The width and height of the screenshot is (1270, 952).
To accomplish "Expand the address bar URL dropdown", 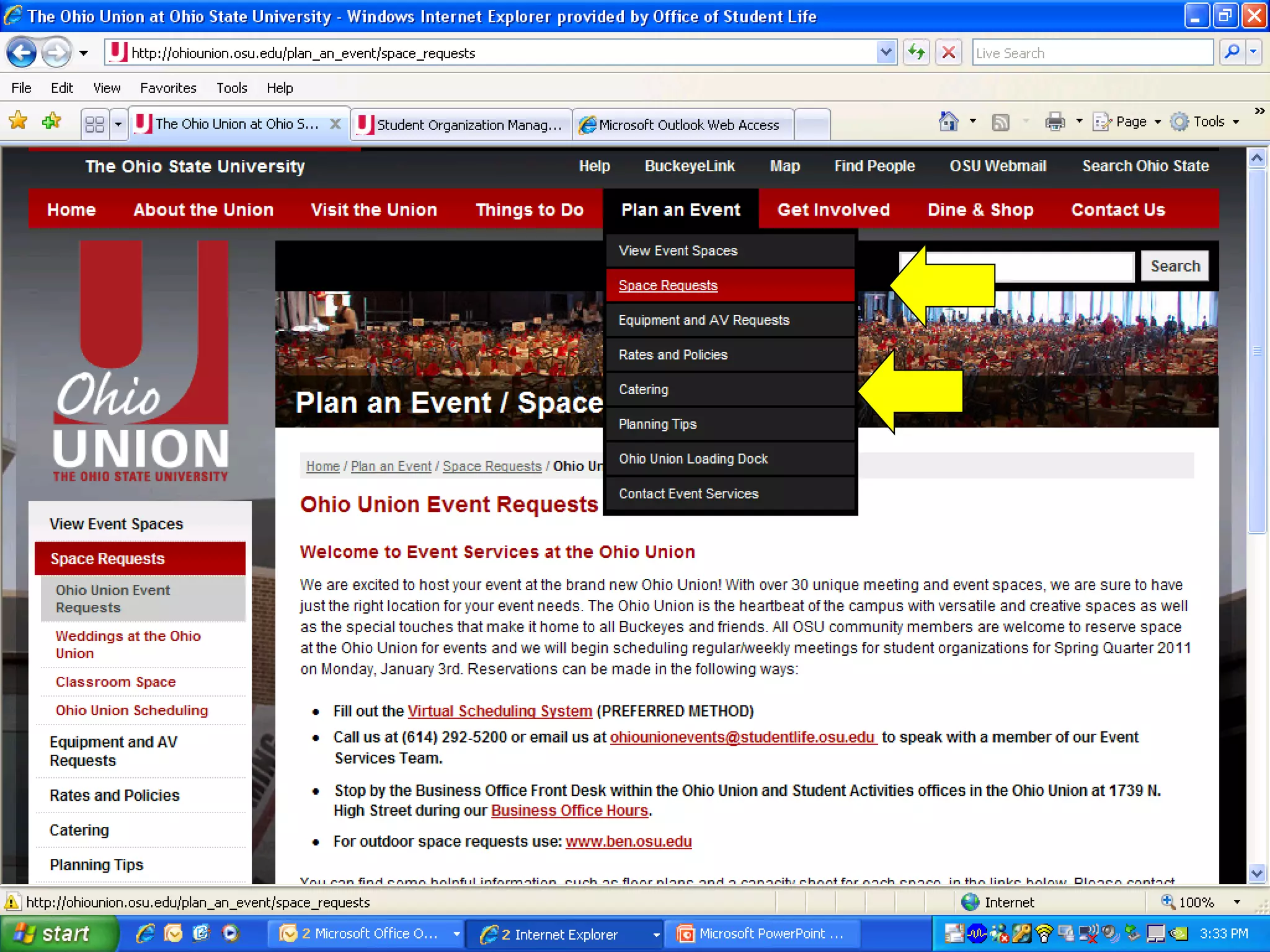I will 886,53.
